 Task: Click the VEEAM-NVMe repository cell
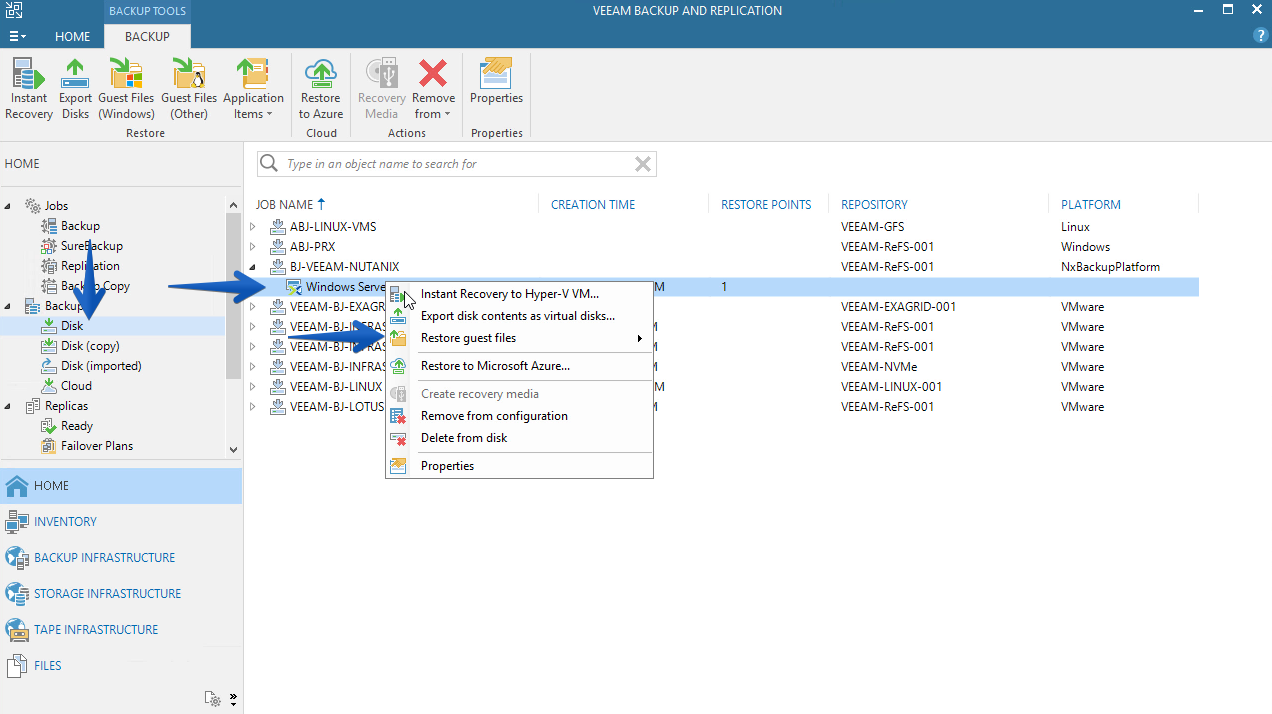point(879,367)
